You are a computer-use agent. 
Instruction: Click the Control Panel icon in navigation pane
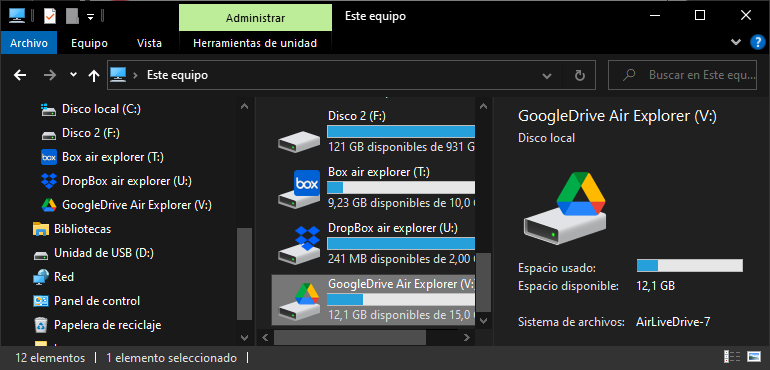tap(41, 301)
